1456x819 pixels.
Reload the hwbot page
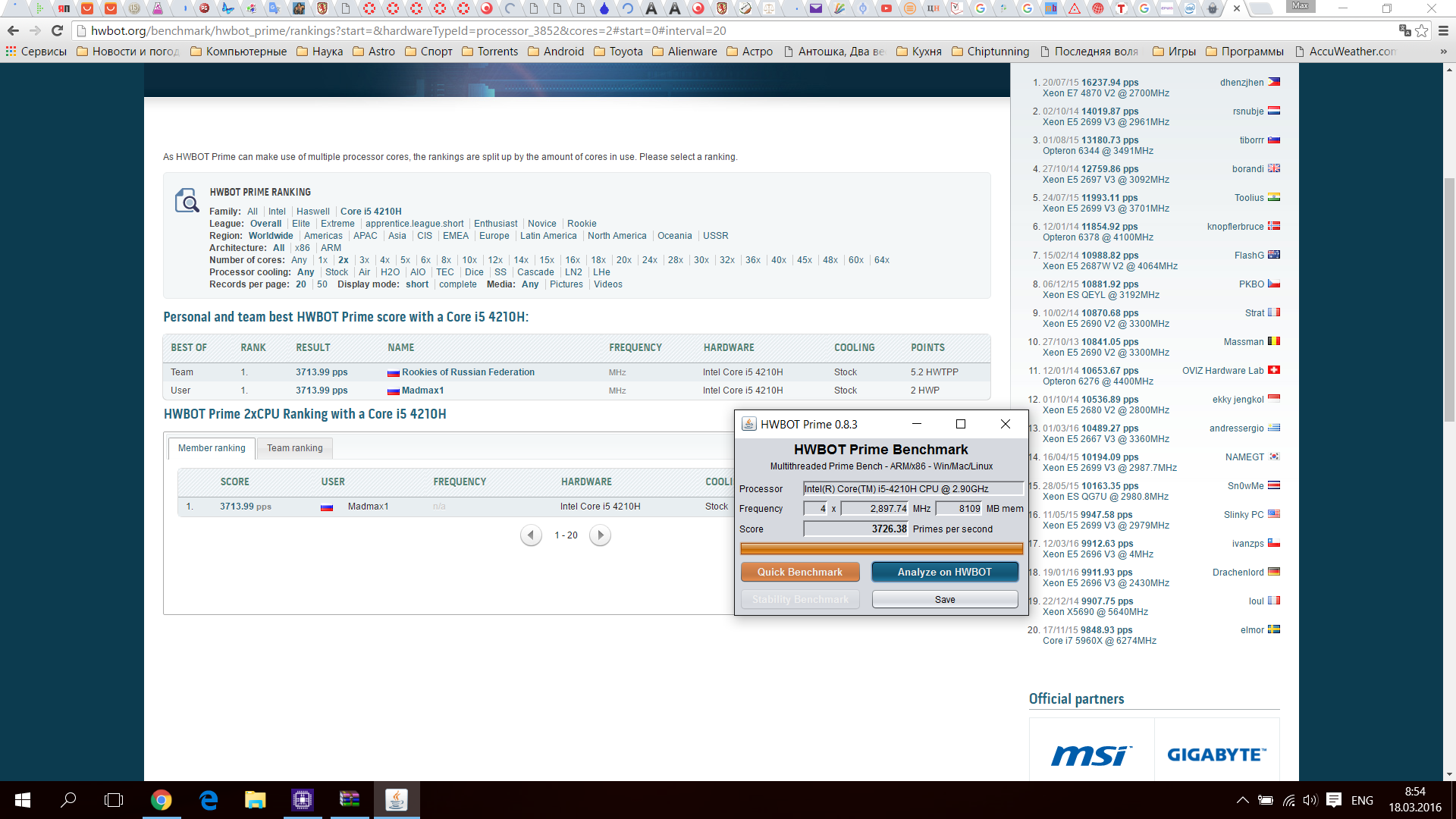click(57, 31)
